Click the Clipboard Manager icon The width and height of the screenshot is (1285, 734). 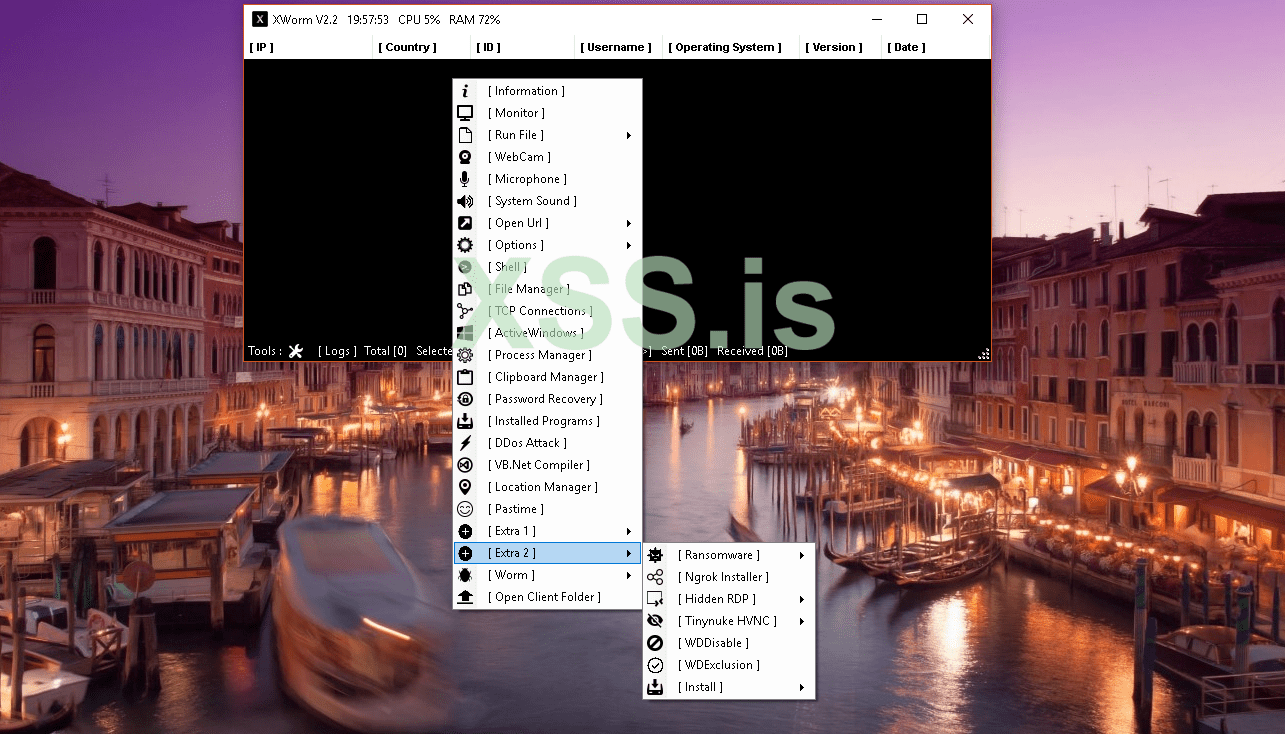[x=465, y=377]
